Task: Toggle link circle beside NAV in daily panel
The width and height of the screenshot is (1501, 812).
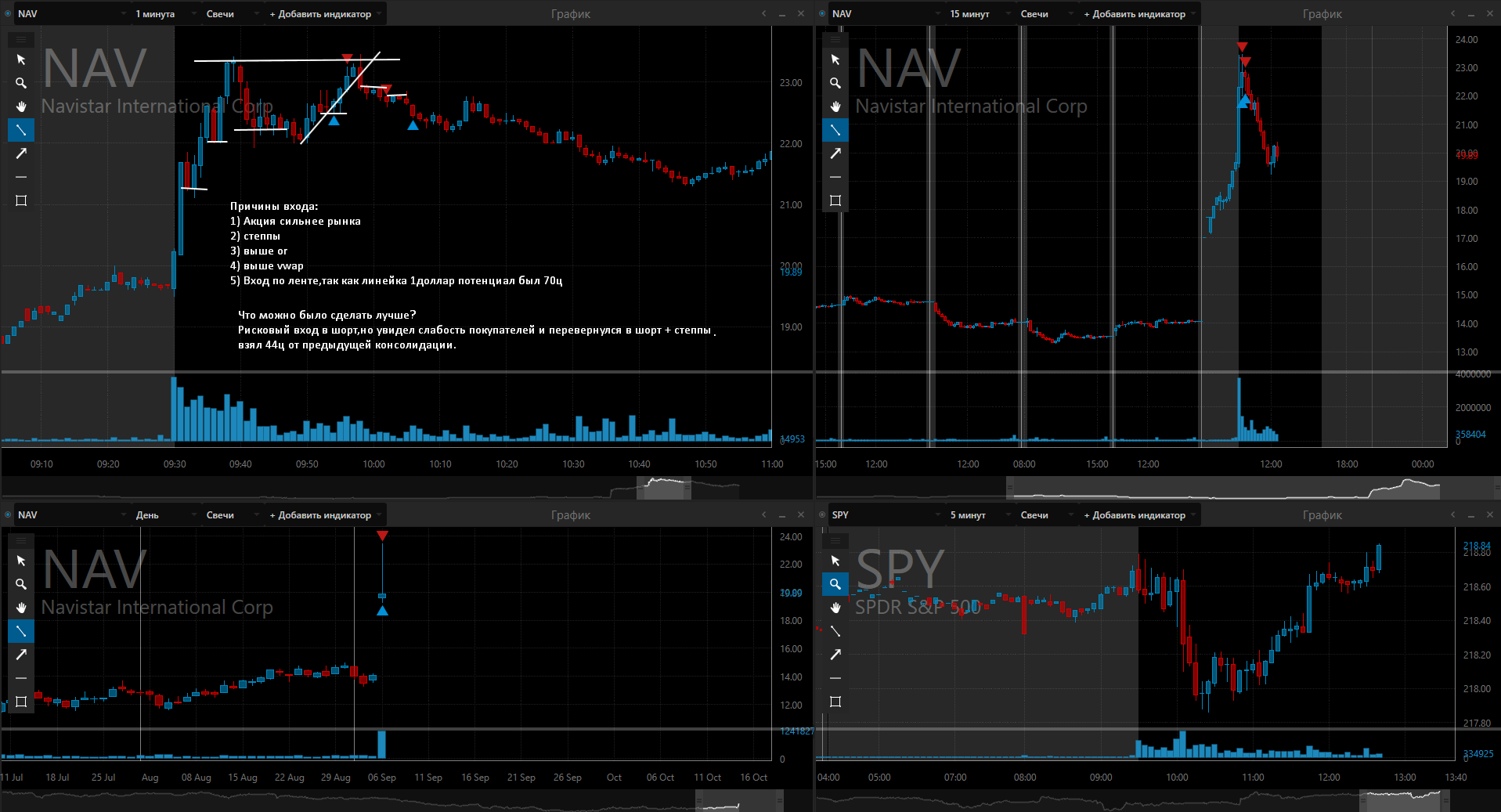Action: (8, 514)
